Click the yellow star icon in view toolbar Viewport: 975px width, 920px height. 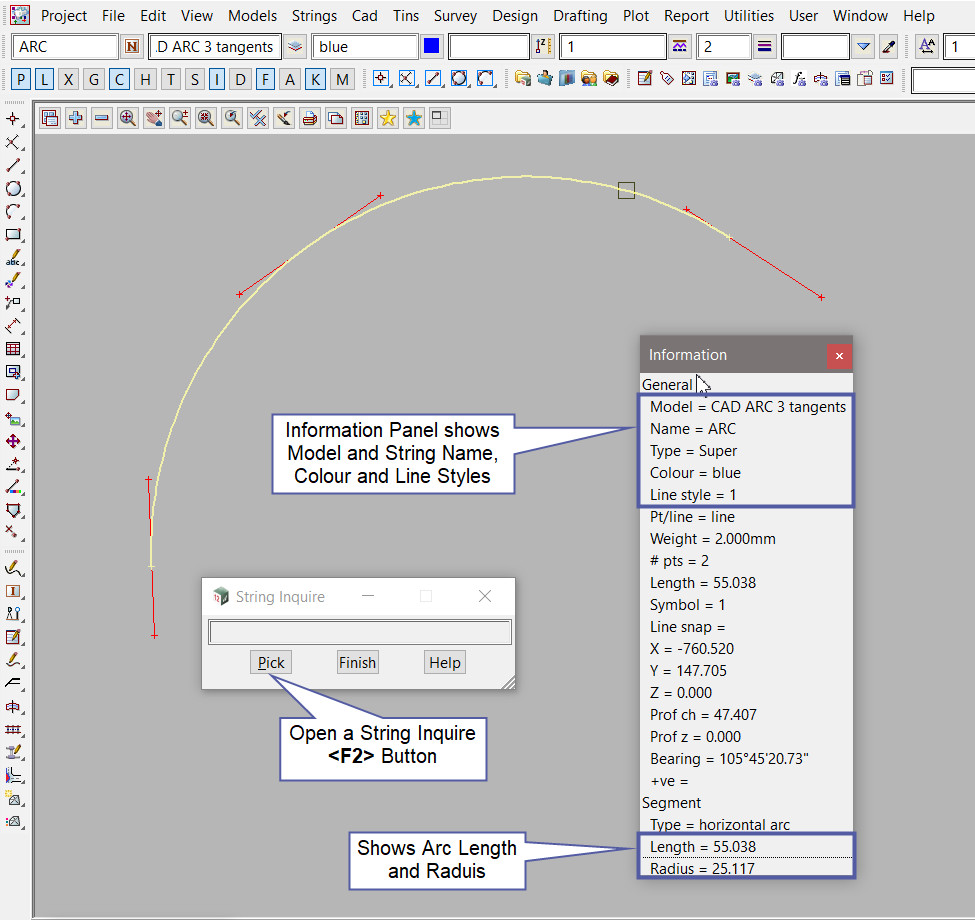[388, 118]
